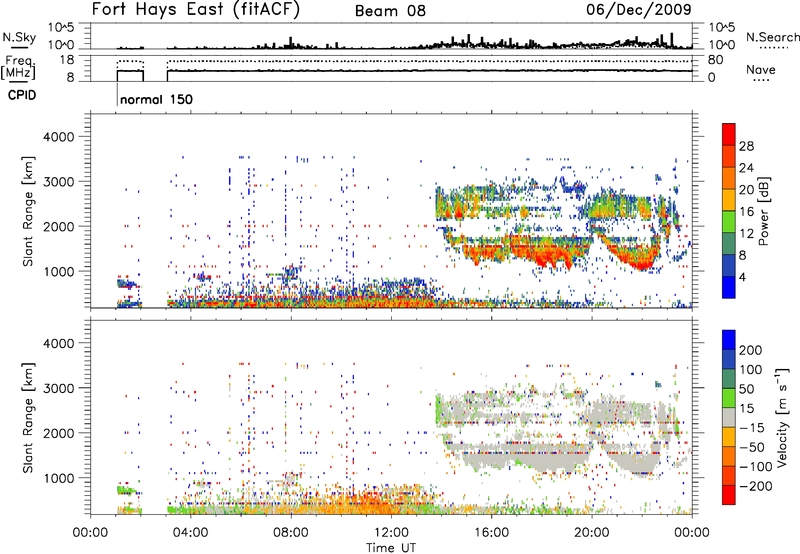The image size is (800, 554).
Task: Click the '20:00' time axis label
Action: (592, 533)
